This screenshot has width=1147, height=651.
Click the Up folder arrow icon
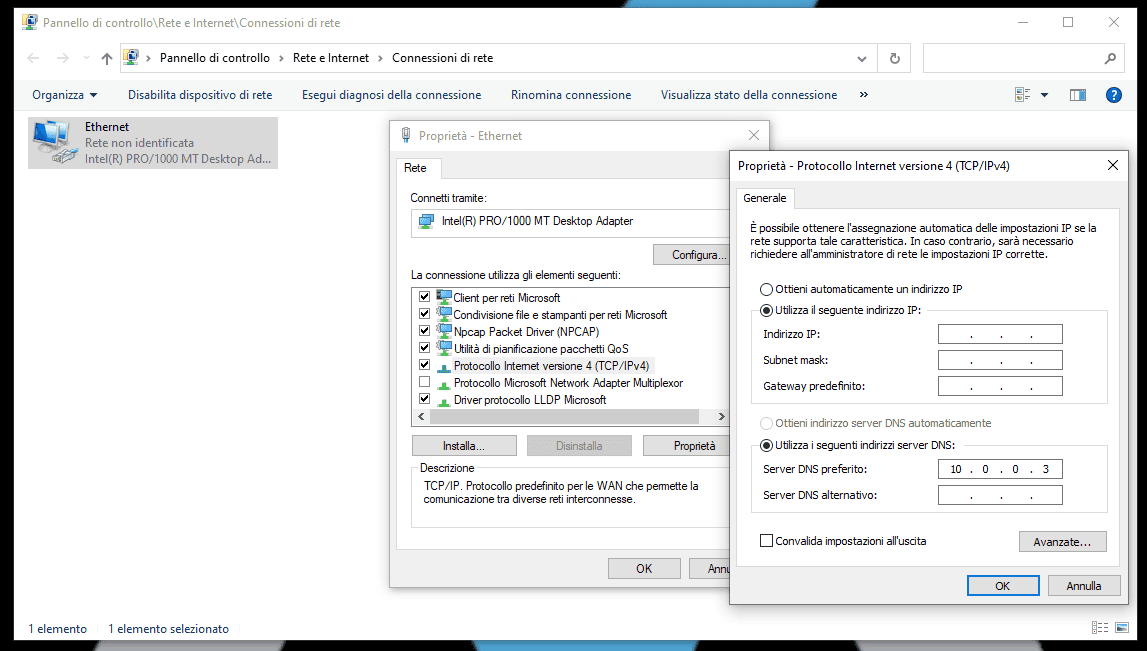click(107, 58)
